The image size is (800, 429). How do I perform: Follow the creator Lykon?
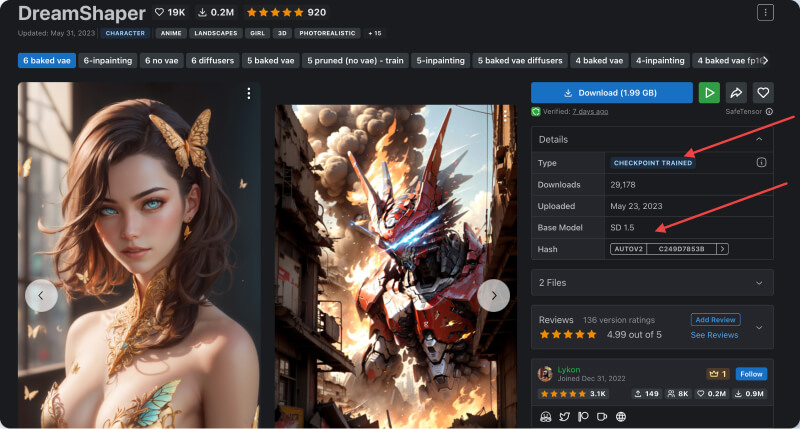(751, 374)
